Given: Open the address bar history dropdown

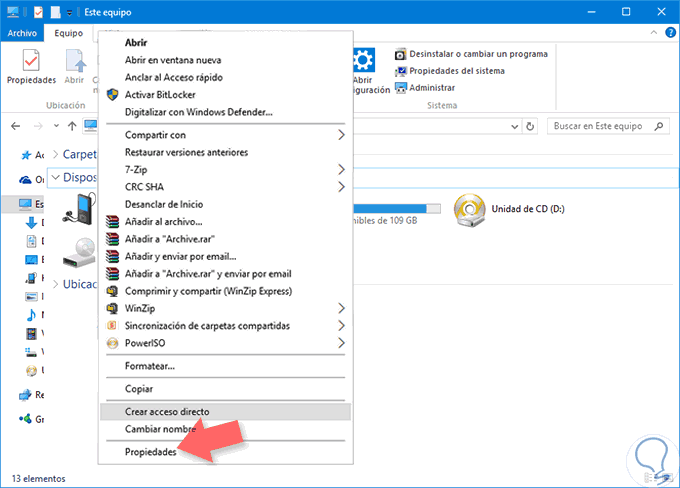Looking at the screenshot, I should pos(514,127).
